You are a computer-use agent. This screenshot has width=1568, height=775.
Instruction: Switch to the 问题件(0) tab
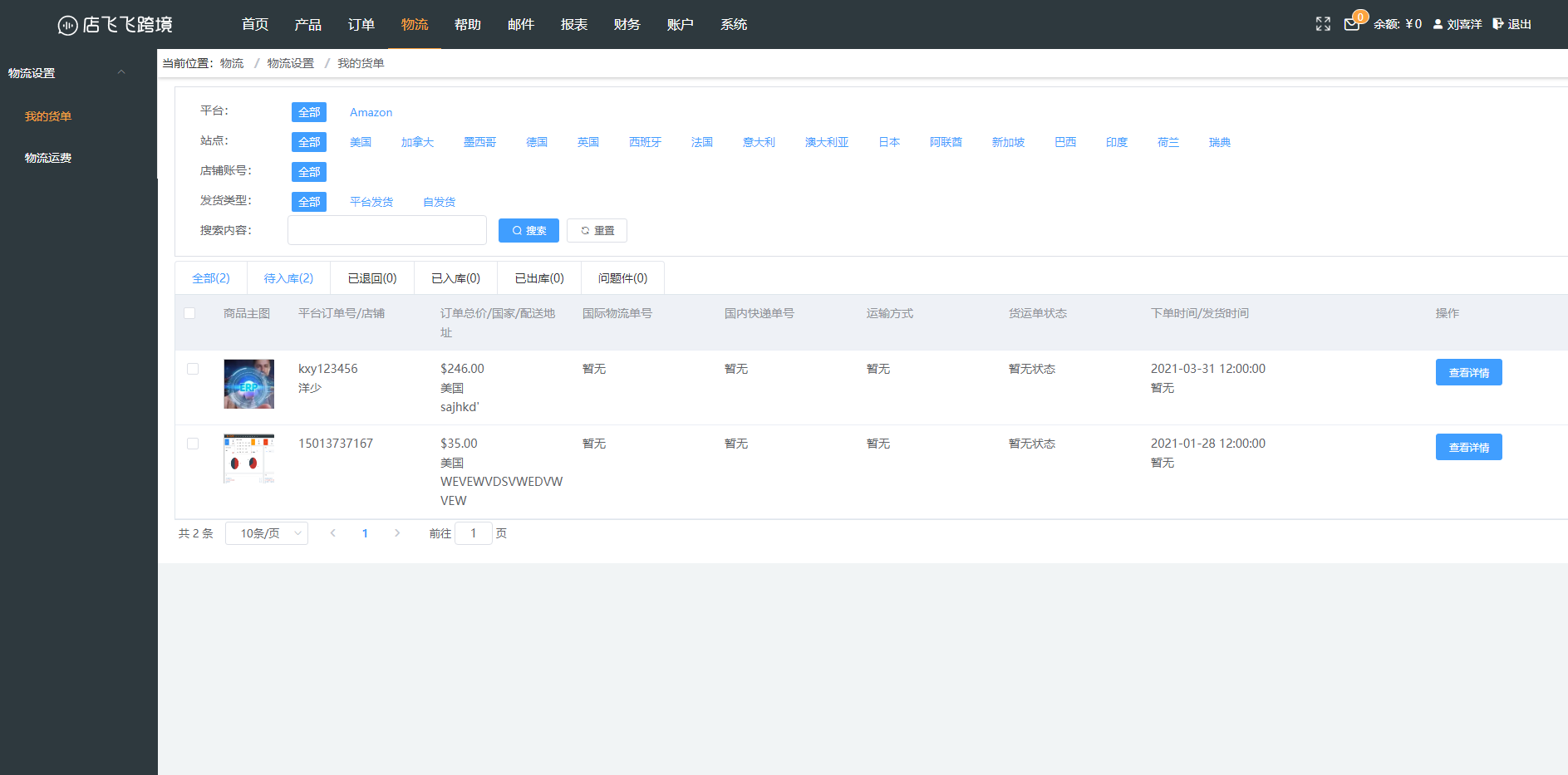[622, 278]
